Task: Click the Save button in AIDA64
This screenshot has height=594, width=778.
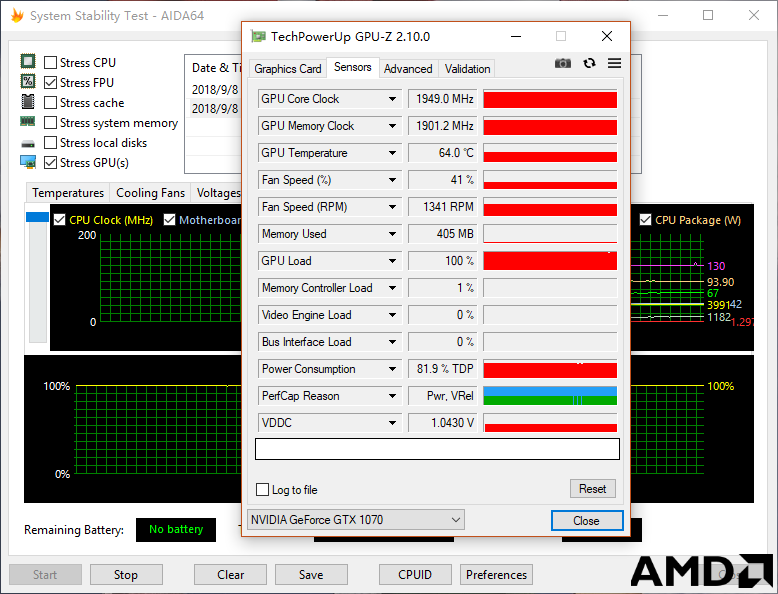Action: (x=311, y=575)
